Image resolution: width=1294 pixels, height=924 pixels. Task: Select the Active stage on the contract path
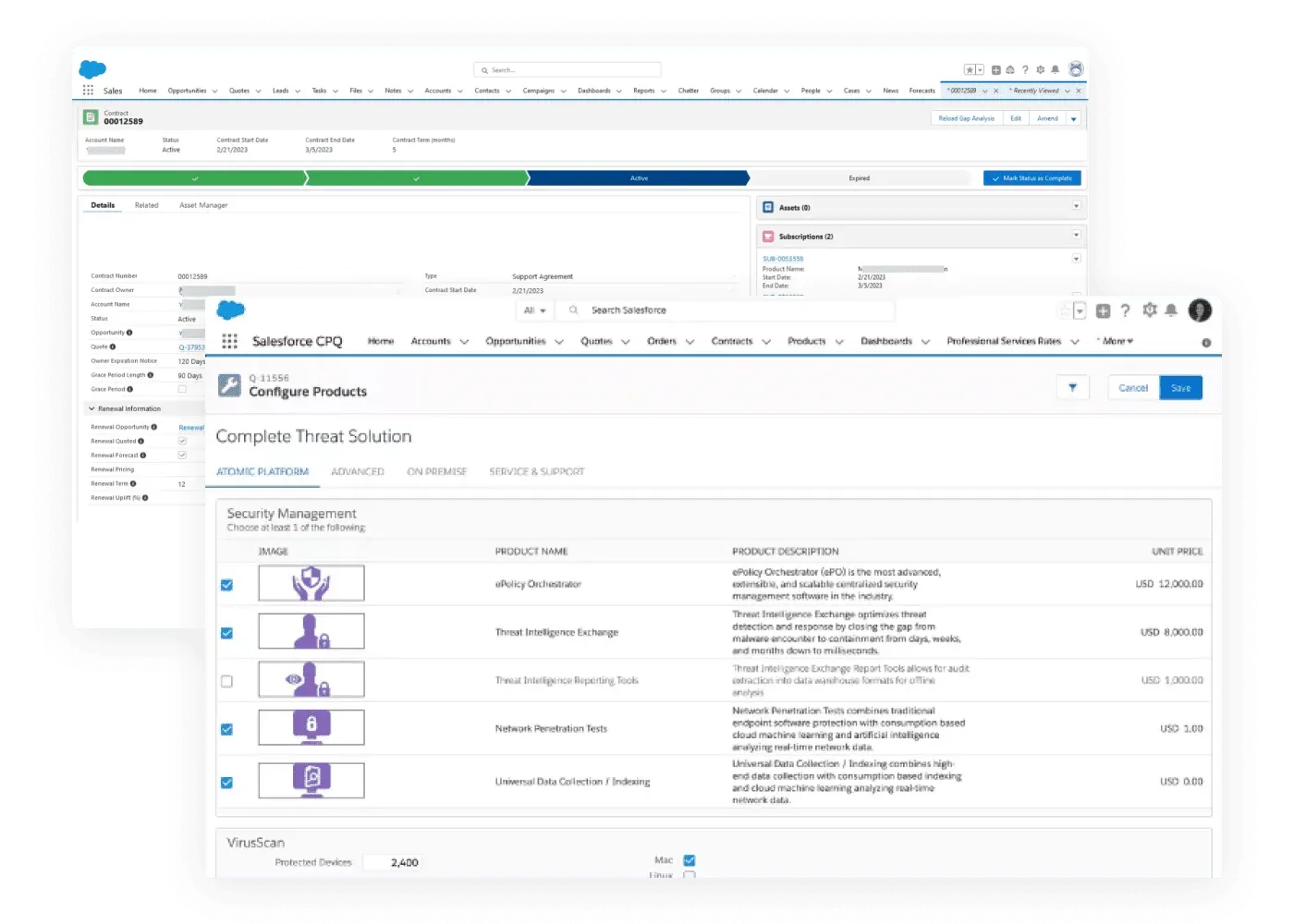[638, 177]
